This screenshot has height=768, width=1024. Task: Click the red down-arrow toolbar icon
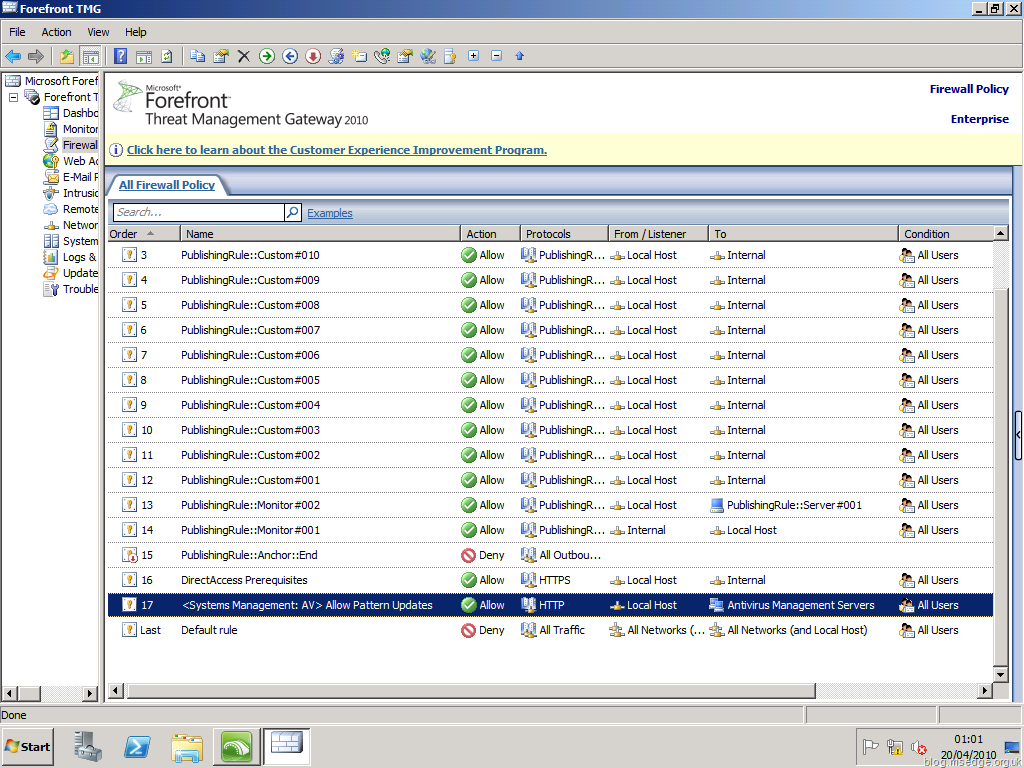[x=313, y=56]
